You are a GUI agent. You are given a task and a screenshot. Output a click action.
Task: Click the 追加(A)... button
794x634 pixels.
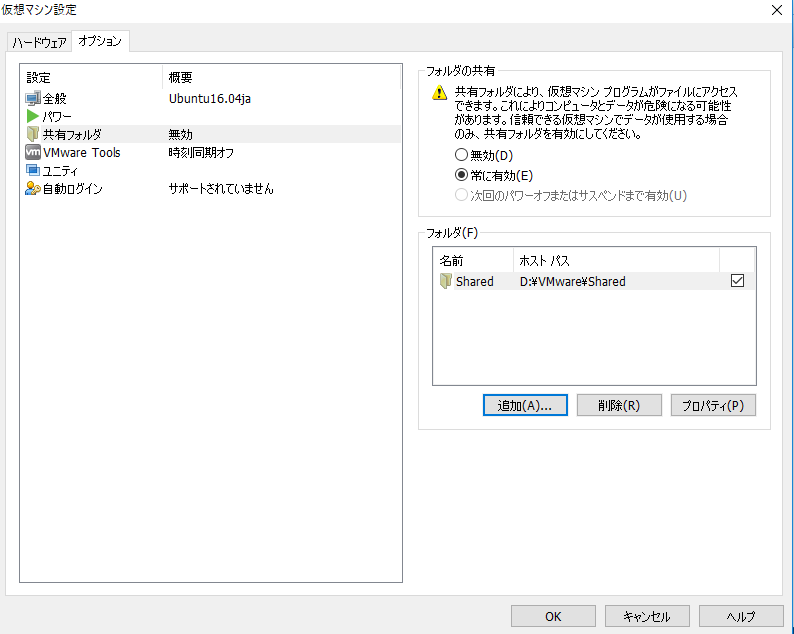click(x=525, y=405)
